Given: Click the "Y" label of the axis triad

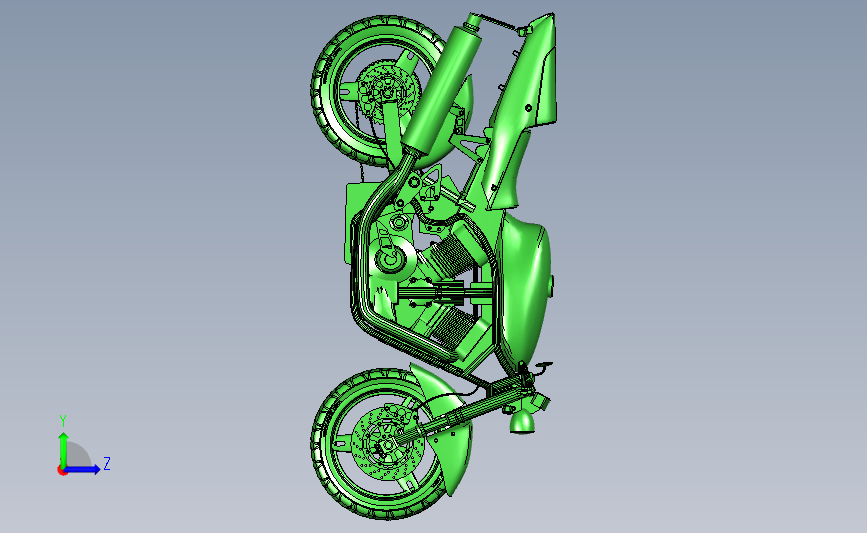Looking at the screenshot, I should coord(63,421).
